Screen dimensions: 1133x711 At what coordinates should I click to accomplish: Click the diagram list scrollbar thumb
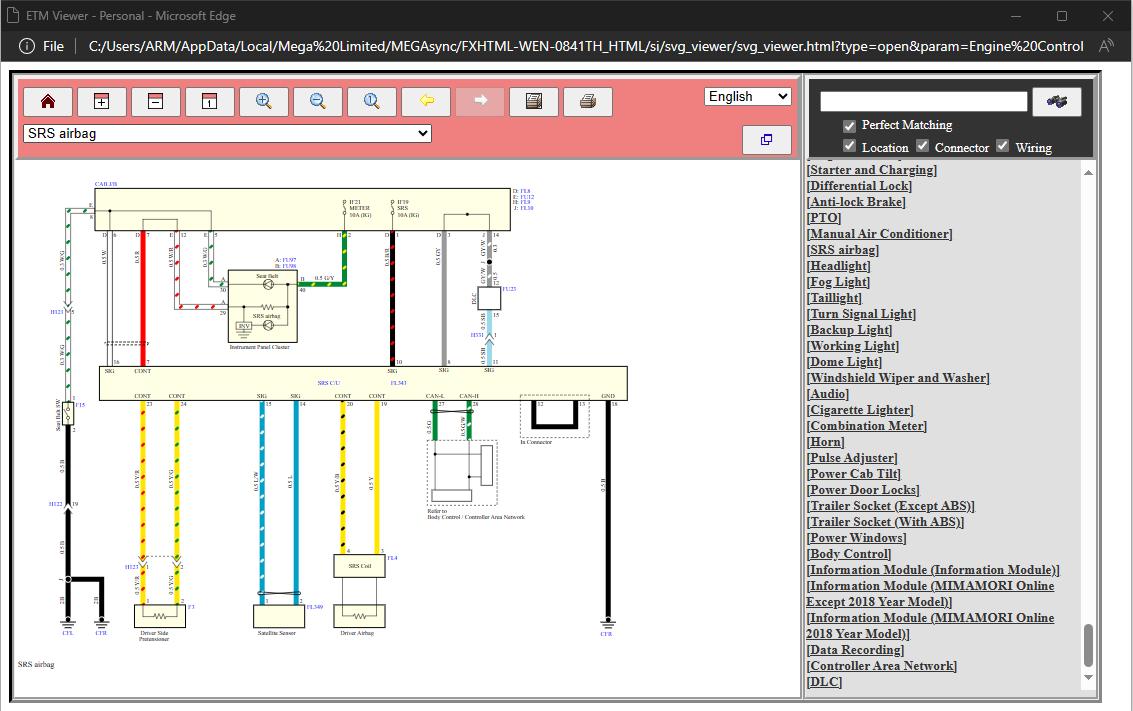tap(1088, 645)
